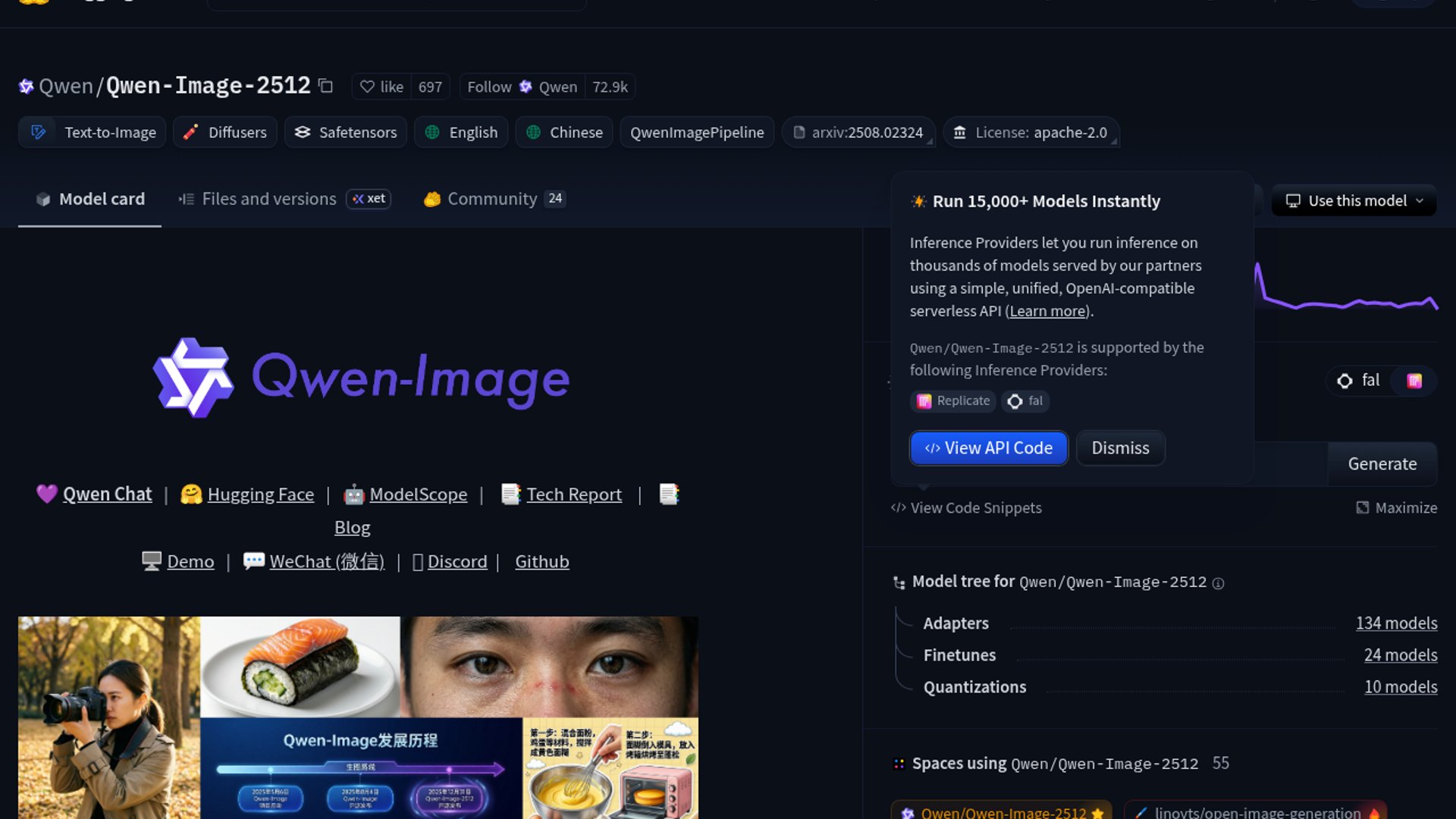Select the fal inference provider toggle
This screenshot has height=819, width=1456.
tap(1359, 381)
